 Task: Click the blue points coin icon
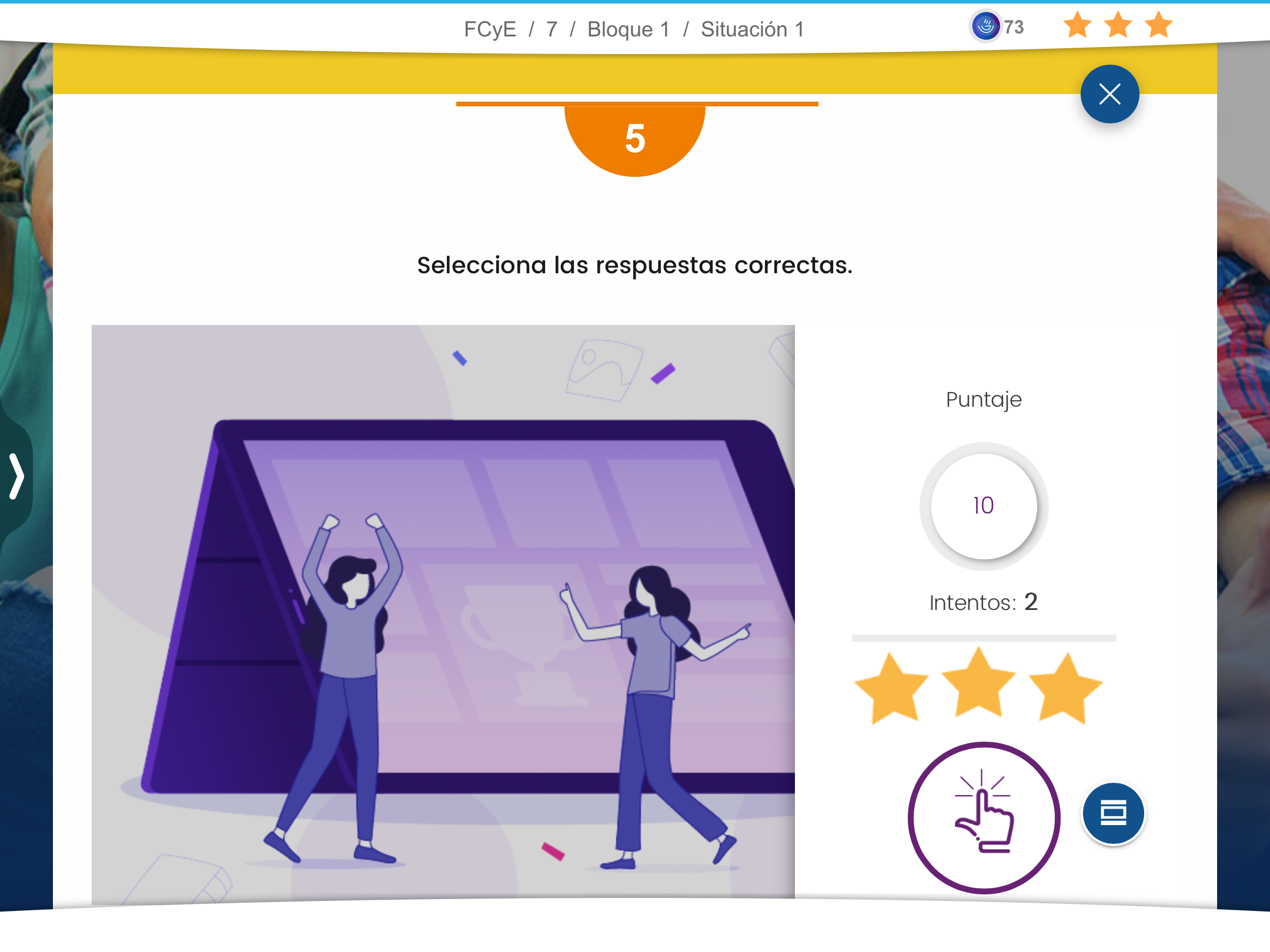985,26
